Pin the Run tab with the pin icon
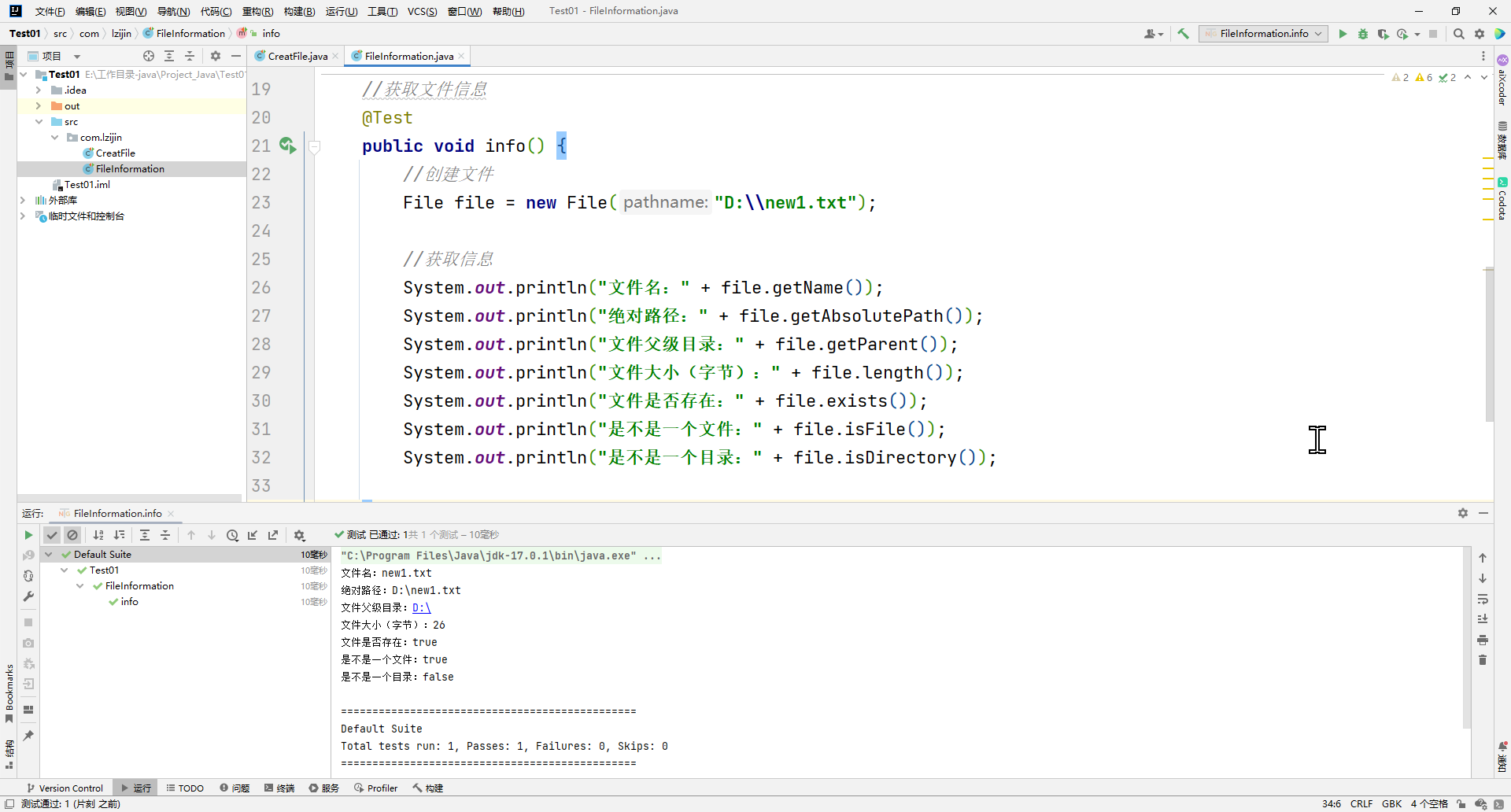1511x812 pixels. coord(28,736)
